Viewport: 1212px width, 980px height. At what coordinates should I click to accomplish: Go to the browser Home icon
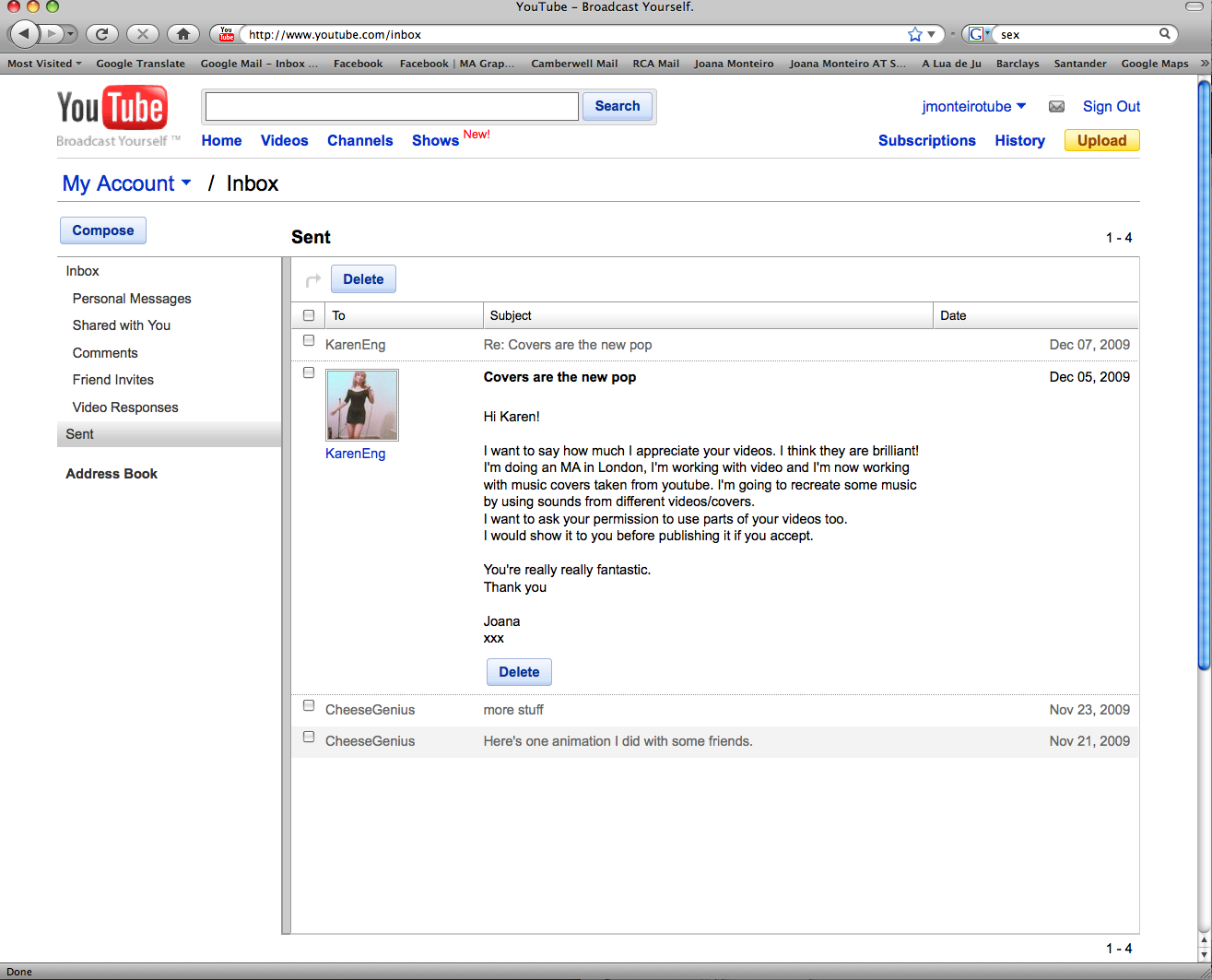tap(182, 34)
